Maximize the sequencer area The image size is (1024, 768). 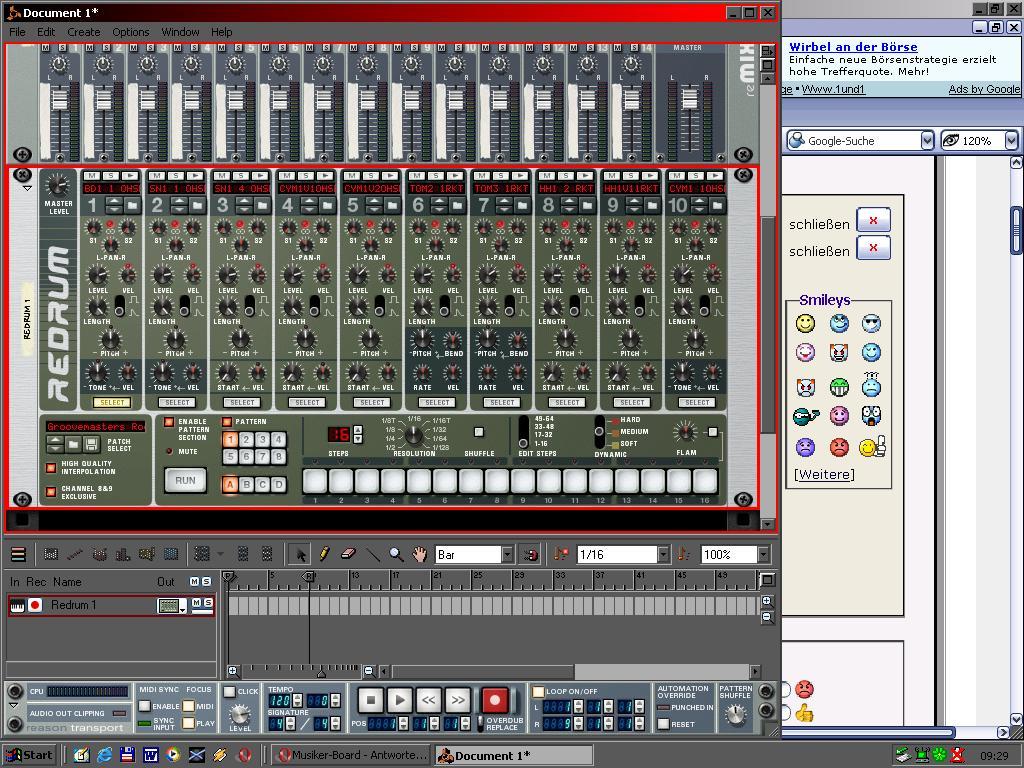coord(768,580)
